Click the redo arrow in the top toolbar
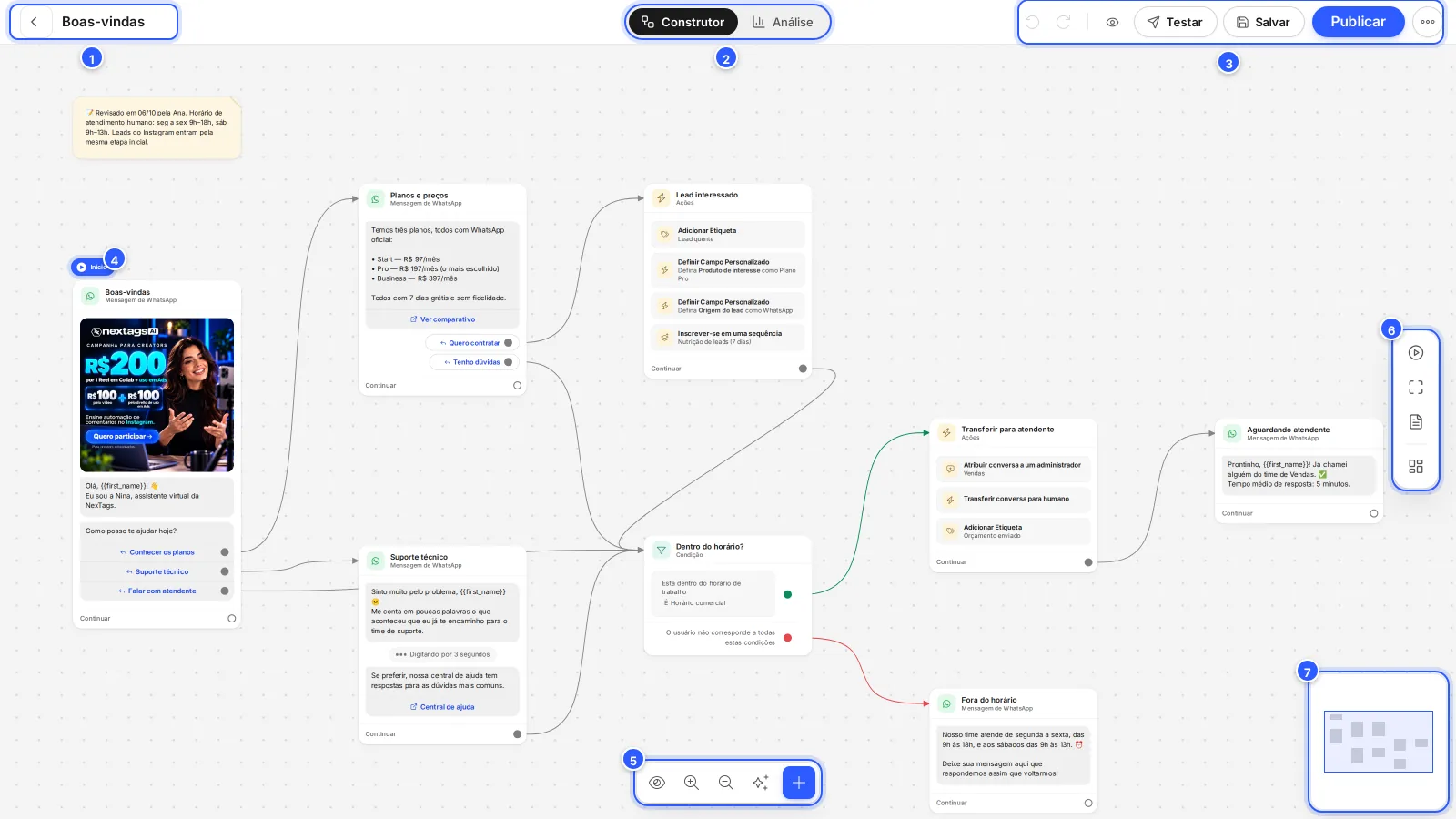The height and width of the screenshot is (819, 1456). coord(1063,22)
